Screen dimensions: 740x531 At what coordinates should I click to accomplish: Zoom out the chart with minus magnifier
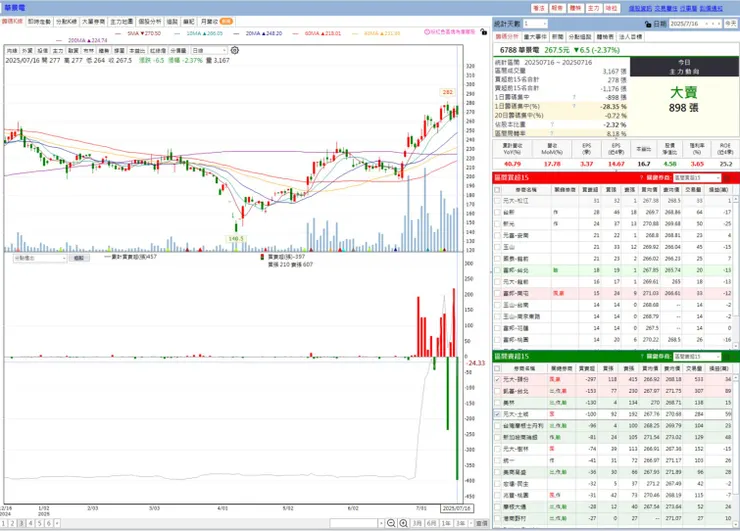click(x=391, y=523)
